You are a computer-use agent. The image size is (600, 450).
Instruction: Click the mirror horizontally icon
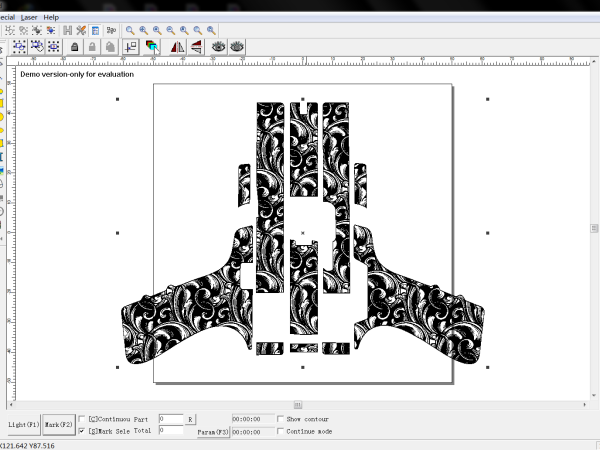(178, 47)
